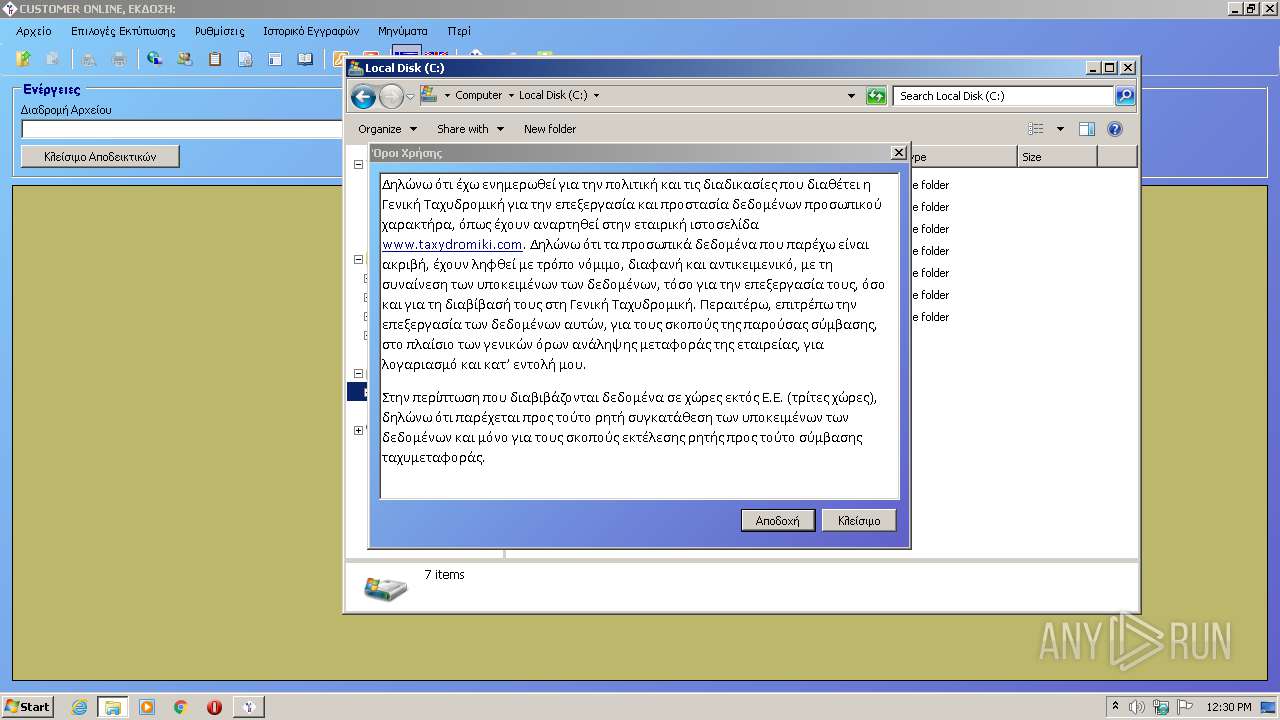Click the open book toolbar icon
Viewport: 1280px width, 720px height.
(305, 59)
